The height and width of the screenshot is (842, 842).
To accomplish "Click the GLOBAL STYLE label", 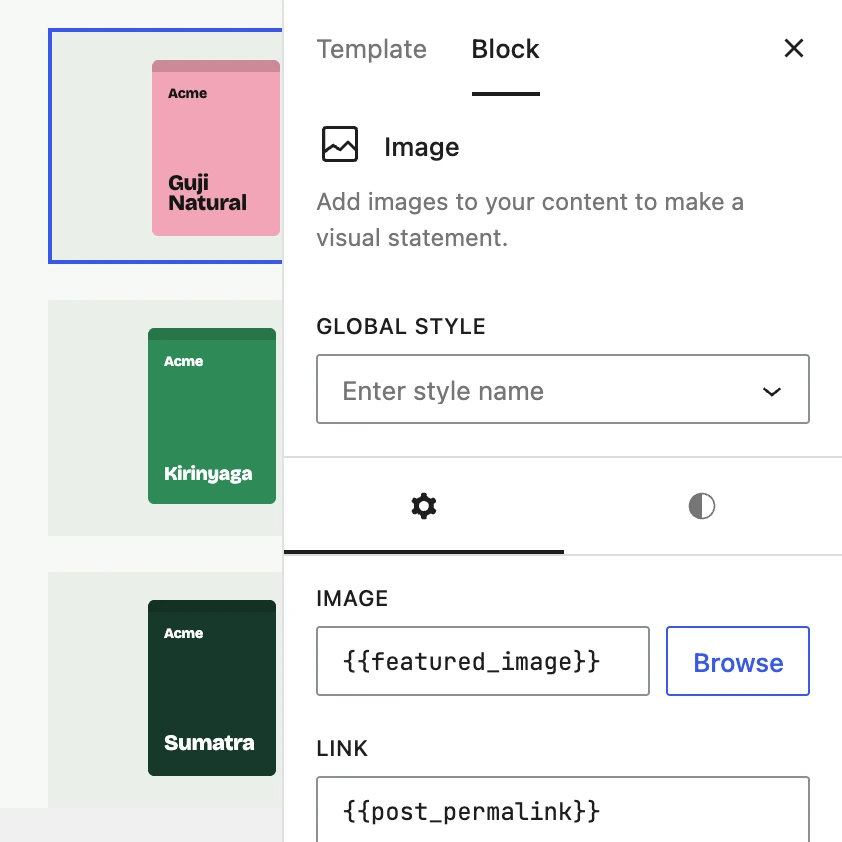I will pyautogui.click(x=401, y=326).
